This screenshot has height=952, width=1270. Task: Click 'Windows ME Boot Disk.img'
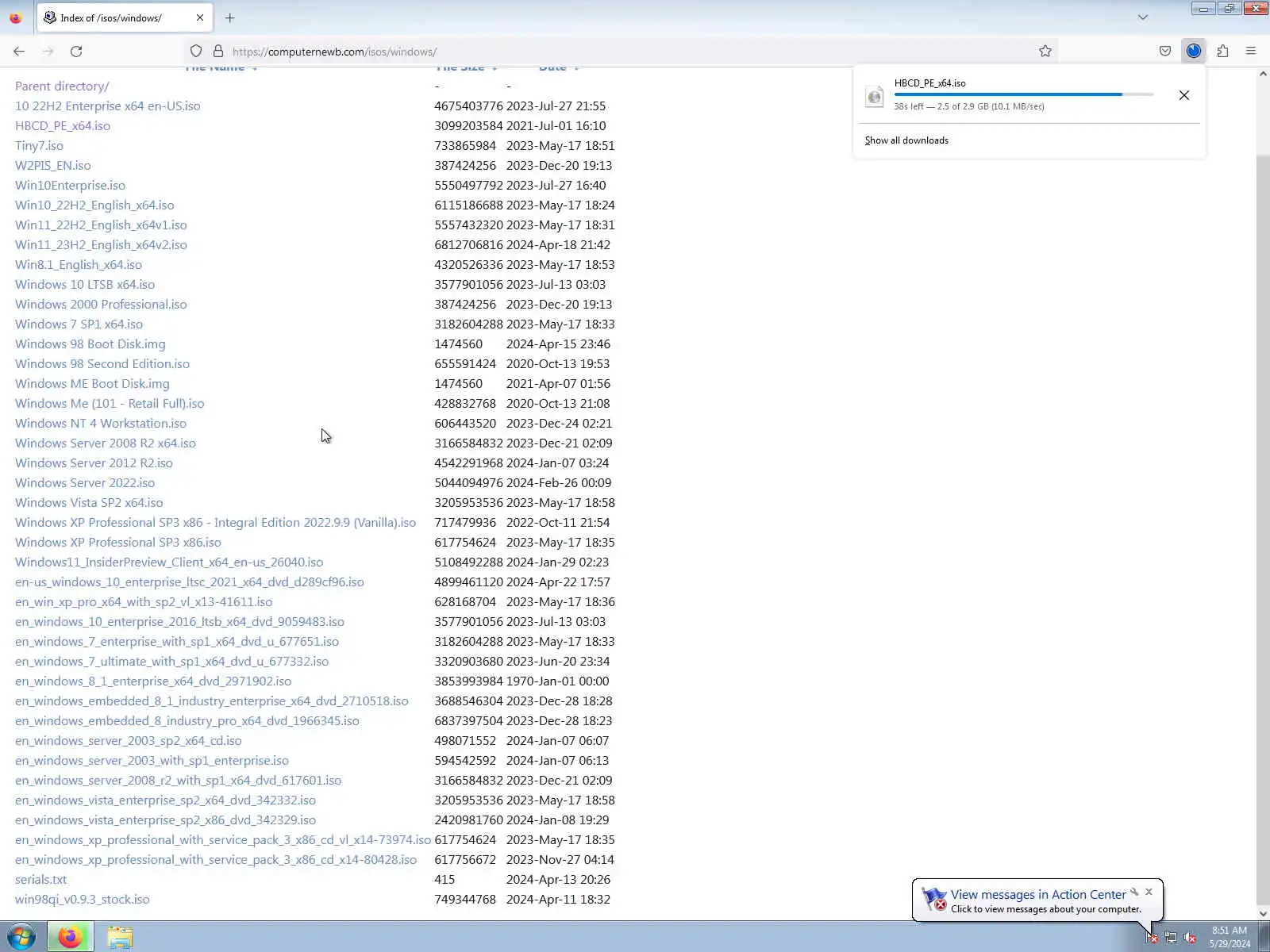[92, 383]
